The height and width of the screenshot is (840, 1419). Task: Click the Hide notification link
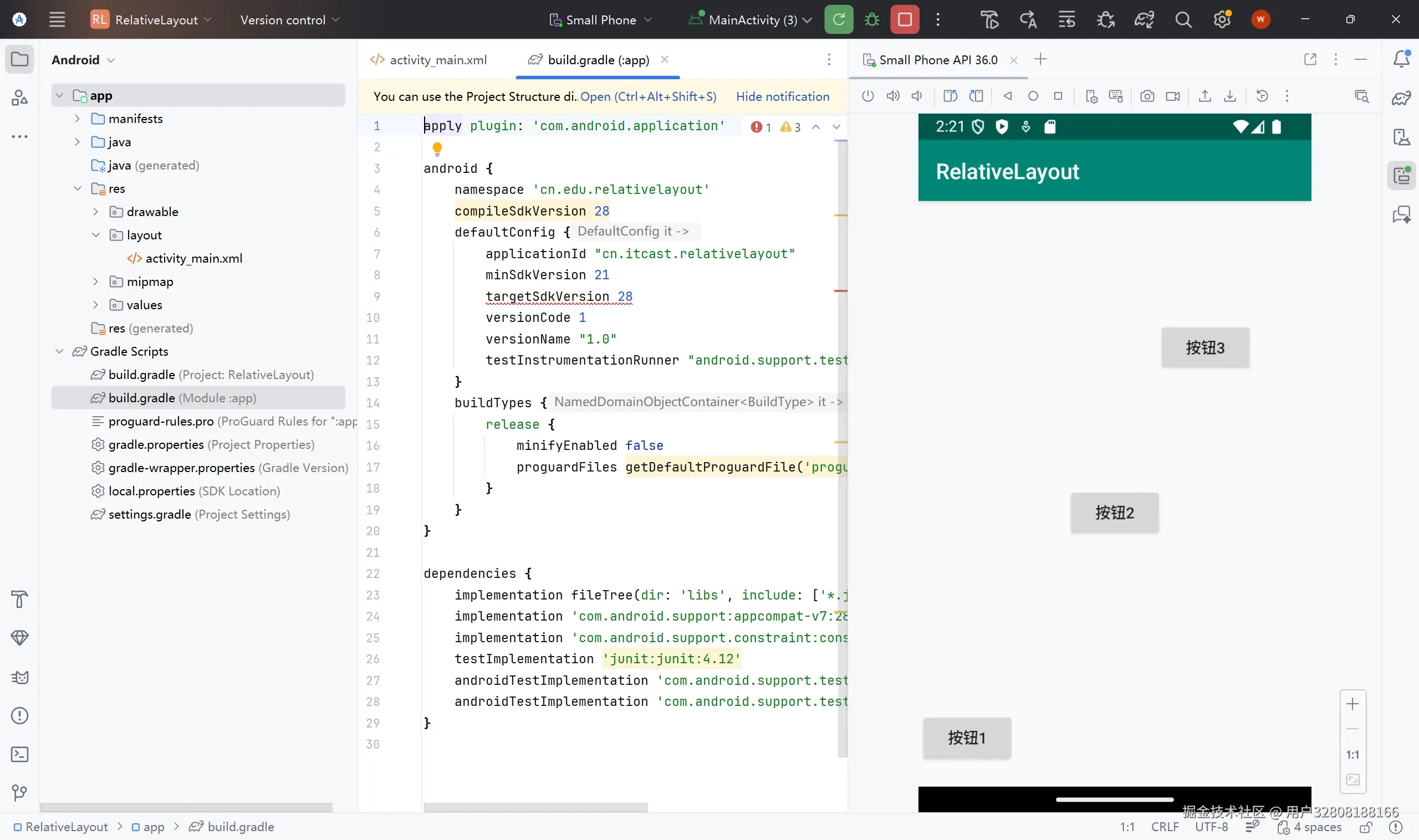click(782, 97)
